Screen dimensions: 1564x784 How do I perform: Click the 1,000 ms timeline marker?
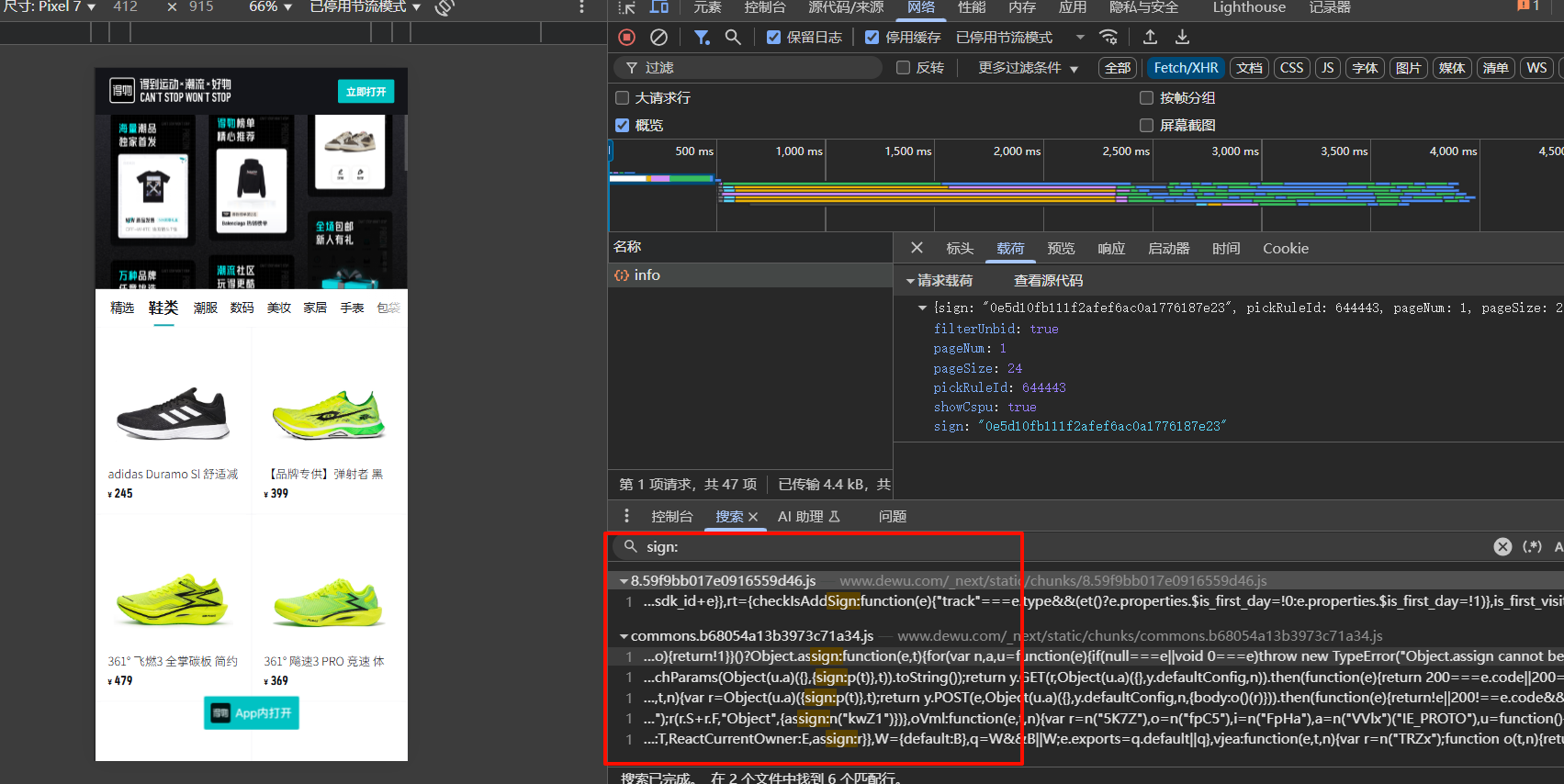798,151
